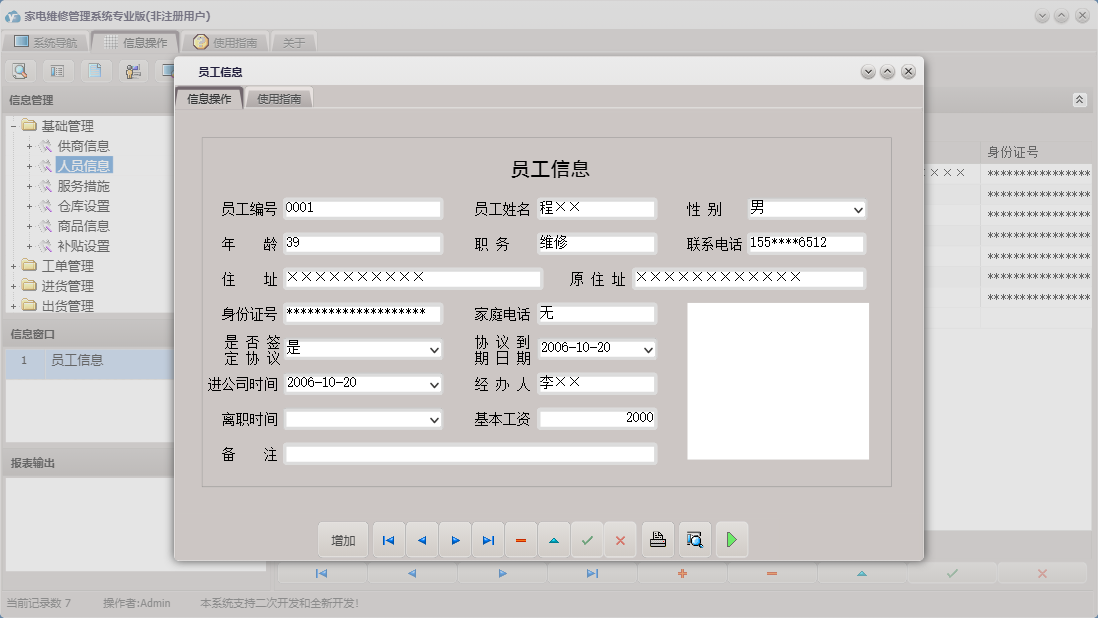This screenshot has width=1098, height=618.
Task: Cancel edits with the red X button
Action: (x=620, y=539)
